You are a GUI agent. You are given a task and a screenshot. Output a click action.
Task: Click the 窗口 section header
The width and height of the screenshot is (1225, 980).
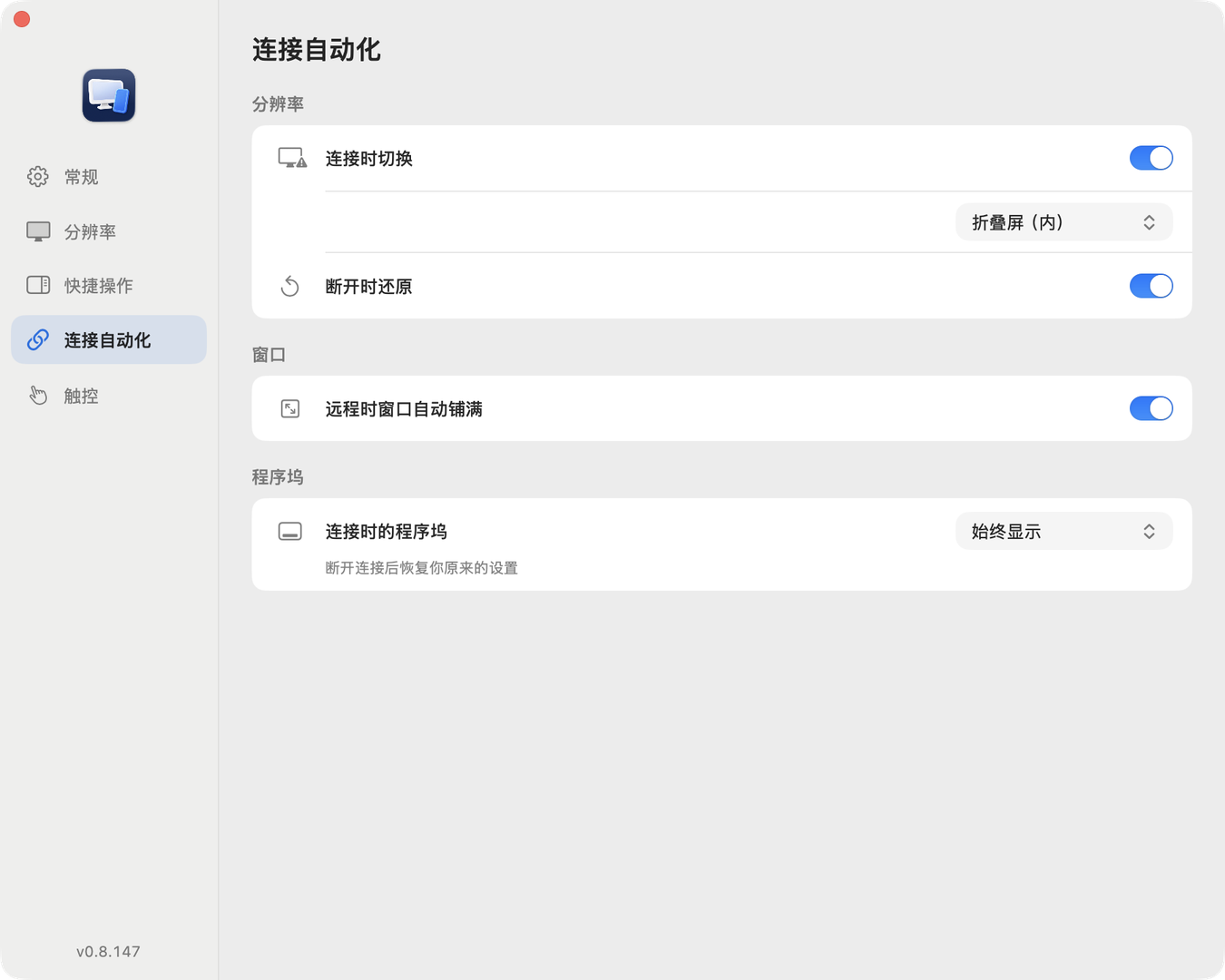coord(269,355)
